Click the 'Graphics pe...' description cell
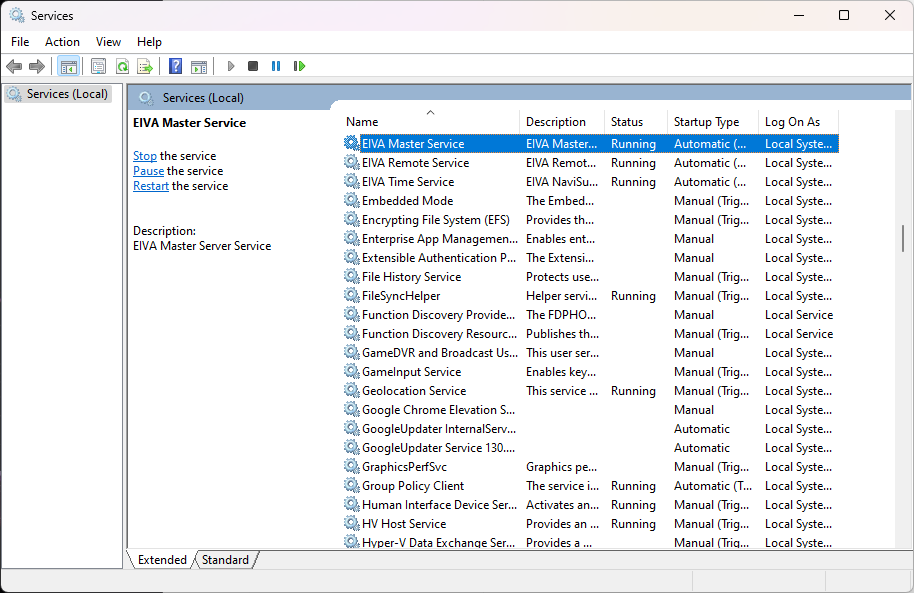Image resolution: width=914 pixels, height=593 pixels. (561, 467)
